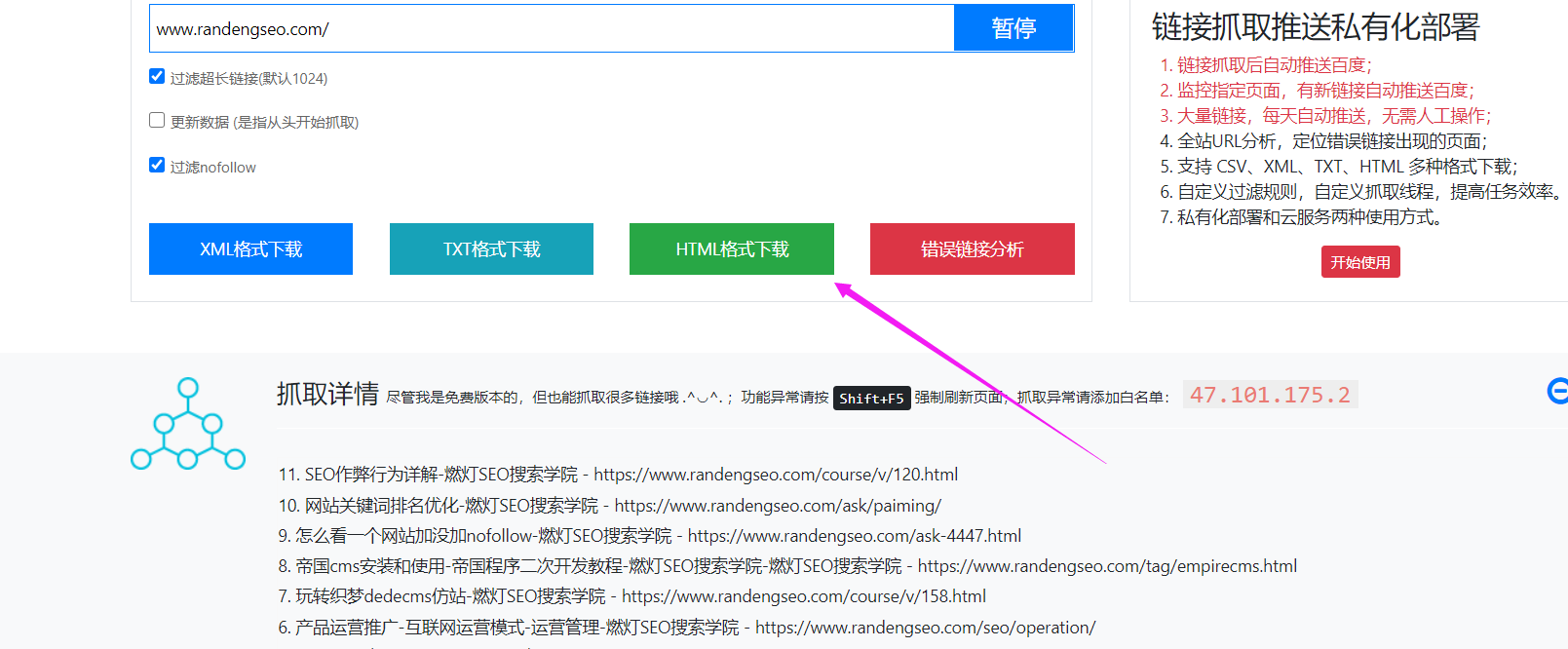Enable the 更新数据 checkbox
Image resolution: width=1568 pixels, height=649 pixels.
pos(157,120)
